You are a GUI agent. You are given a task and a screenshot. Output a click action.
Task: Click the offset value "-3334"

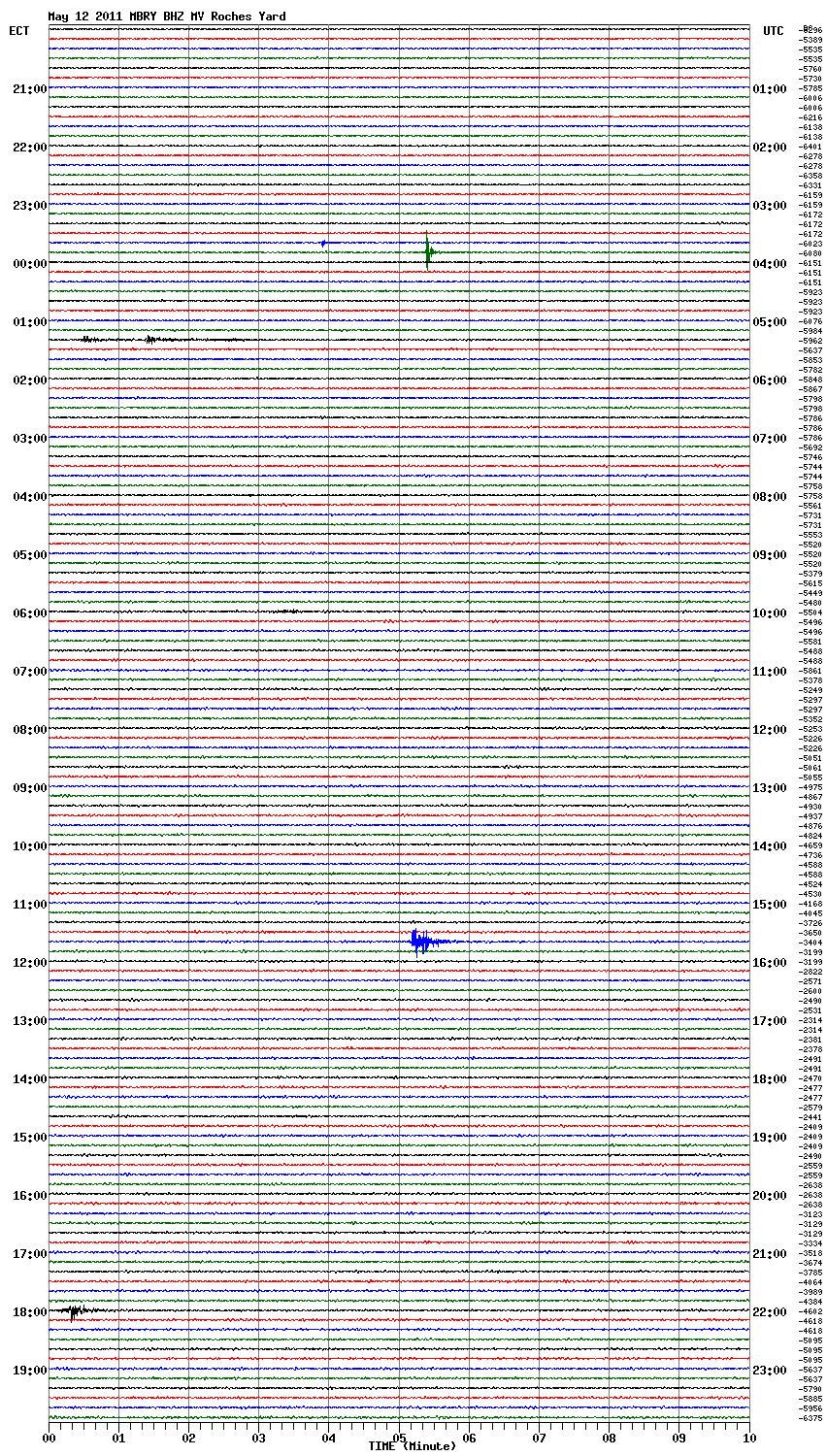tap(810, 1243)
